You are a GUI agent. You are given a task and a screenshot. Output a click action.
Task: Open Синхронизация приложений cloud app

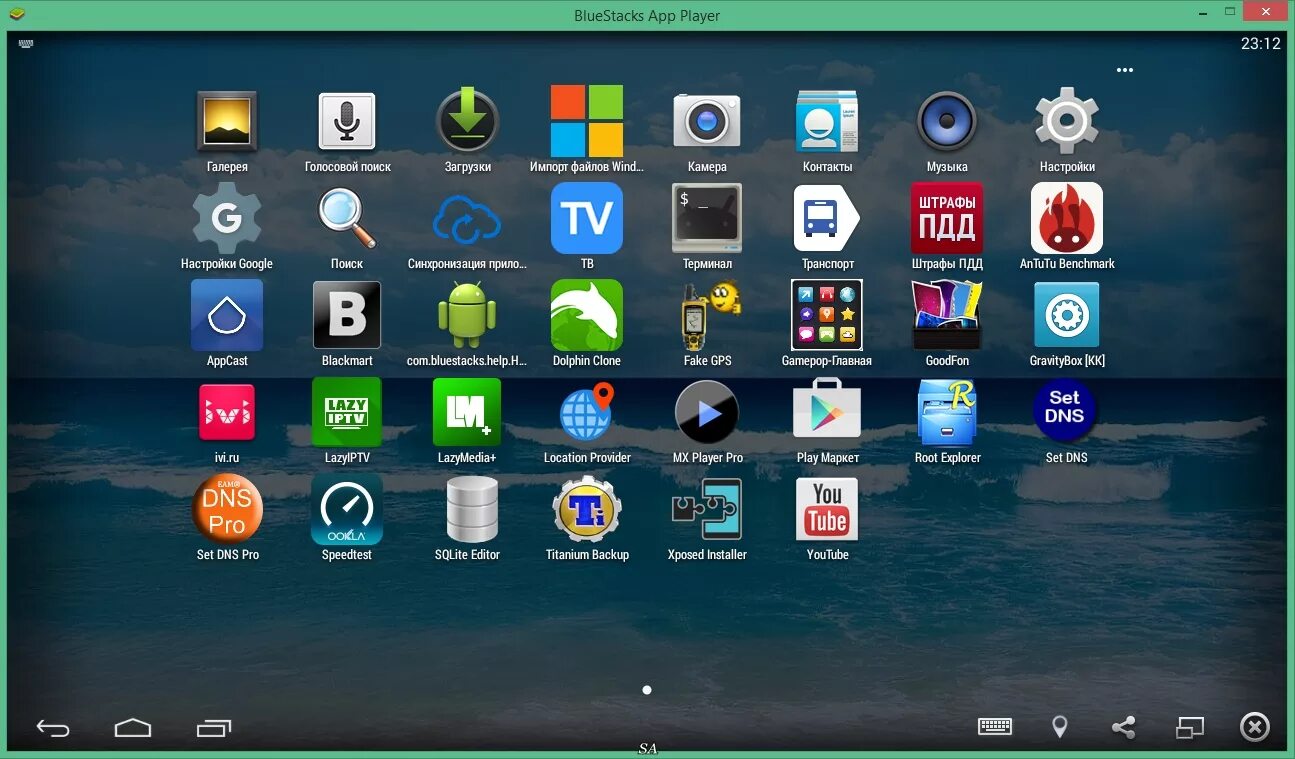[x=467, y=220]
